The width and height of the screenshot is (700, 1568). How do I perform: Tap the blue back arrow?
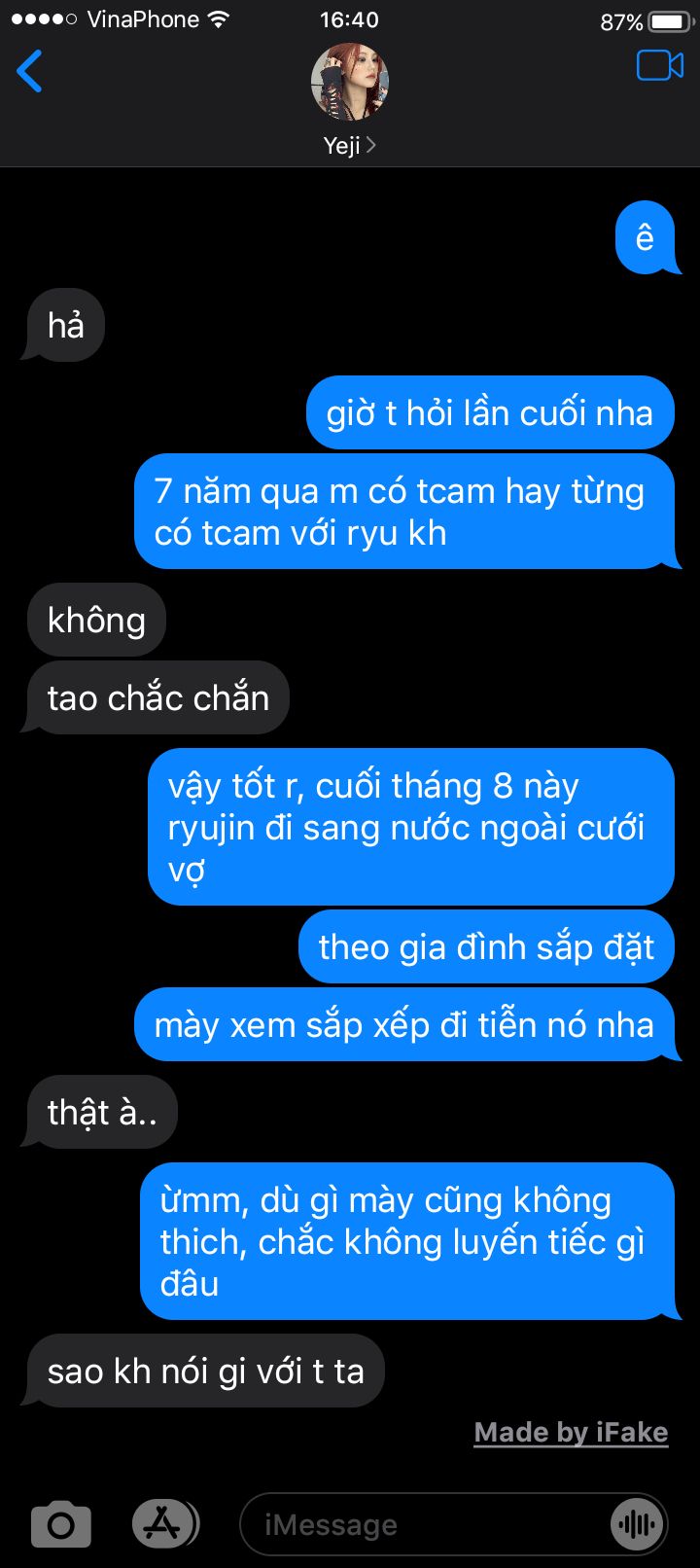click(29, 71)
